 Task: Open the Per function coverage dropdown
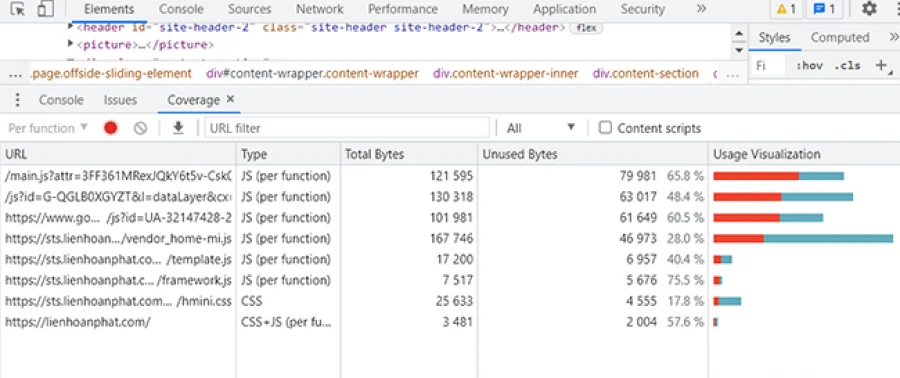(48, 128)
